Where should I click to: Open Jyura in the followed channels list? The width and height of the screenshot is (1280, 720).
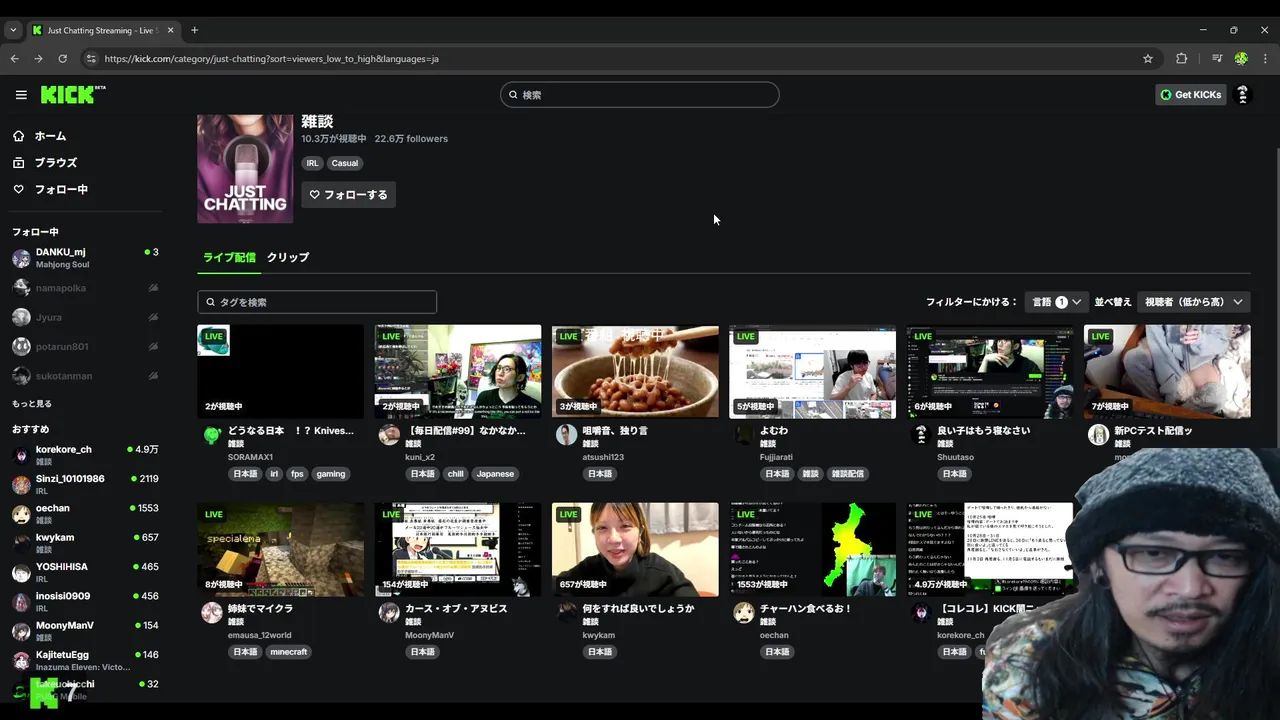point(85,317)
